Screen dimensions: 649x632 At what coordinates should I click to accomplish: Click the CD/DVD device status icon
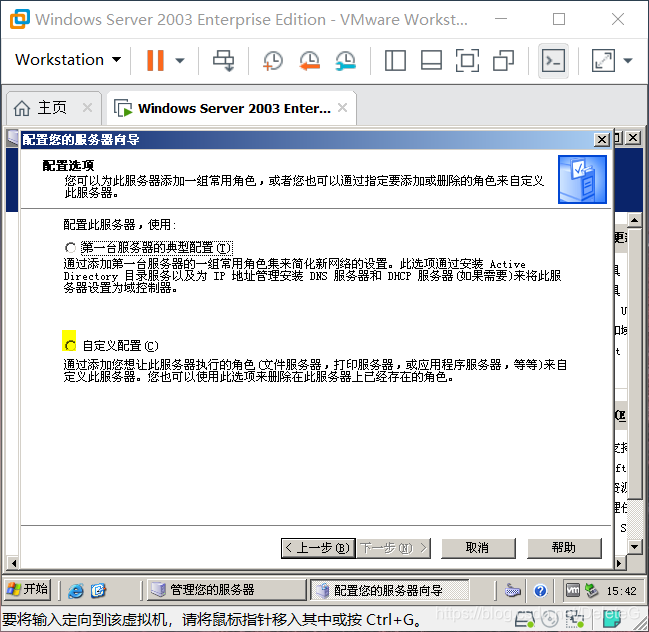point(550,619)
